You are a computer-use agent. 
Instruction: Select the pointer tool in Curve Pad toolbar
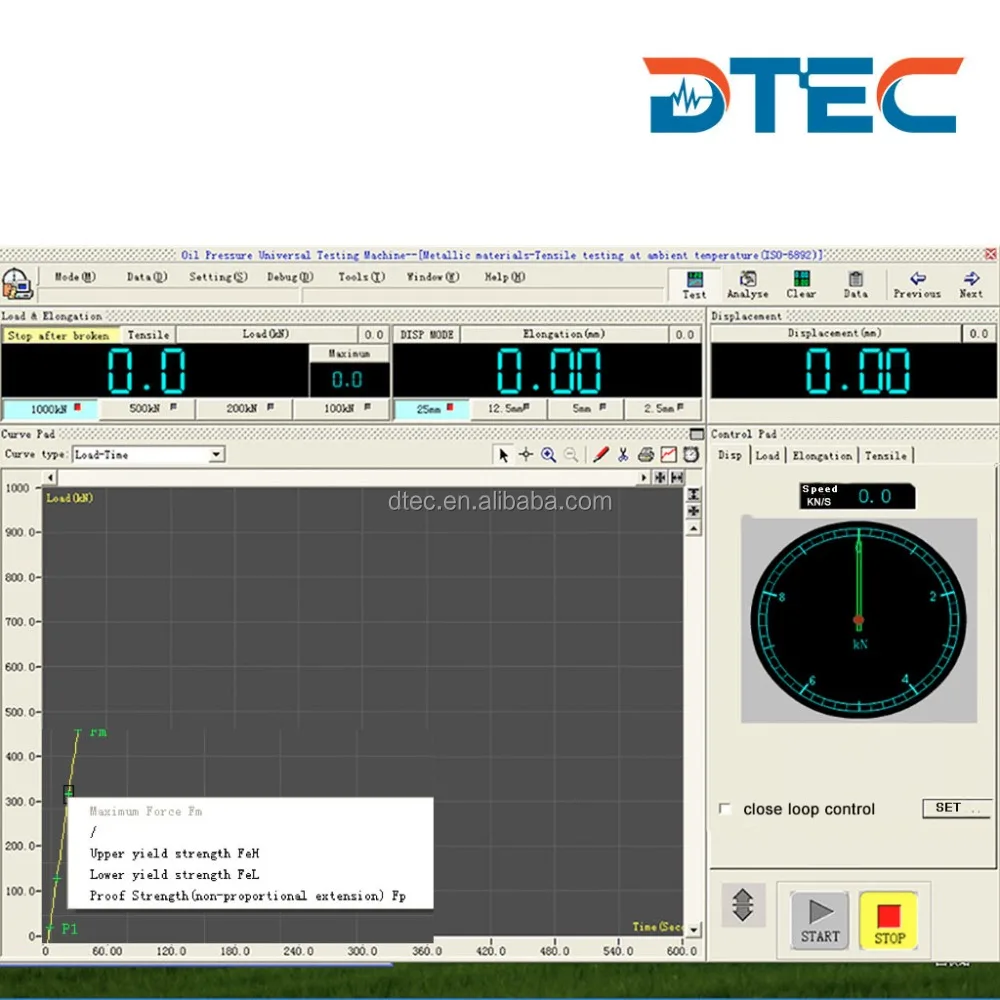(x=503, y=455)
